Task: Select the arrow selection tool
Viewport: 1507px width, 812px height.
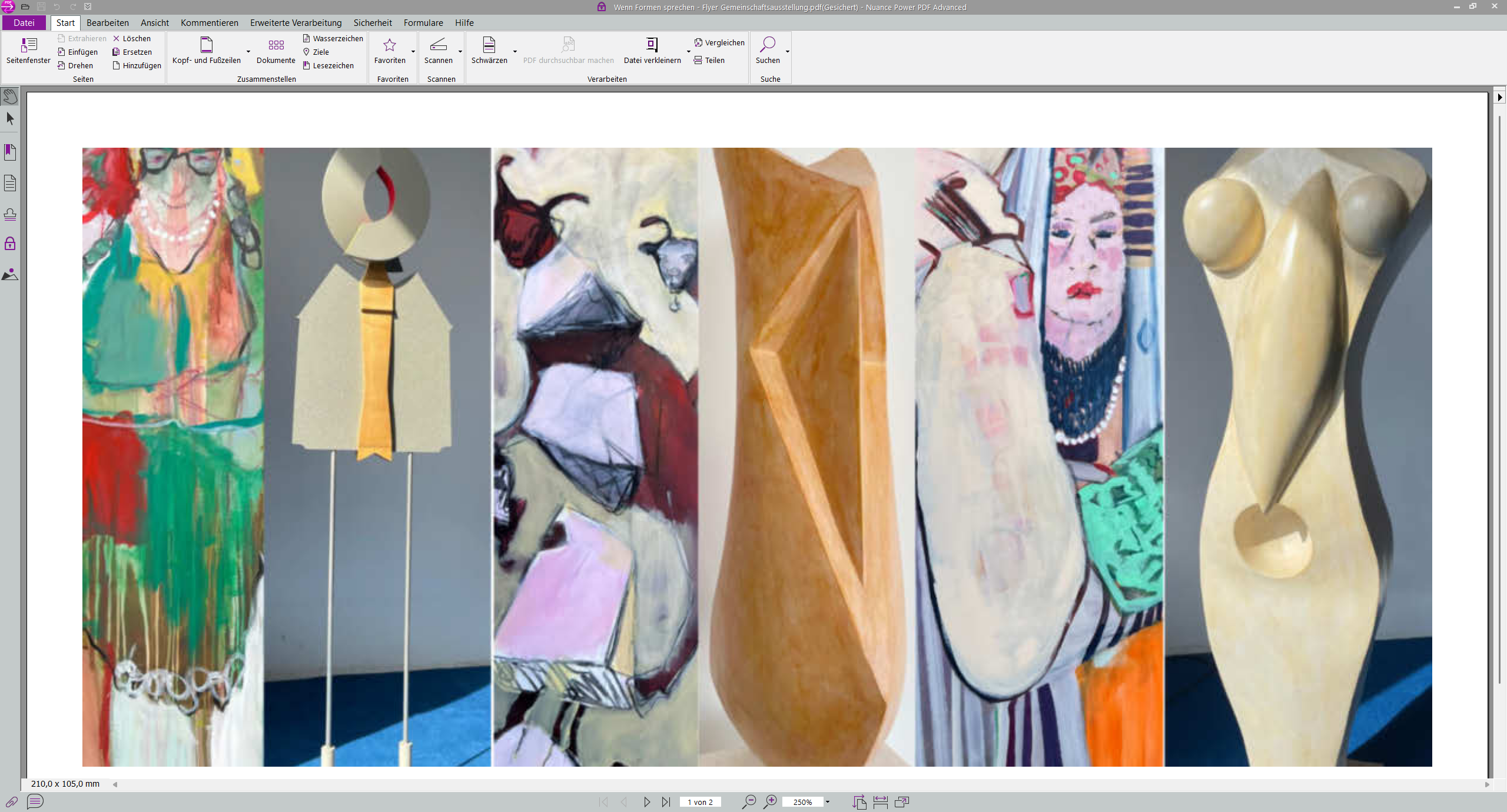Action: tap(10, 119)
